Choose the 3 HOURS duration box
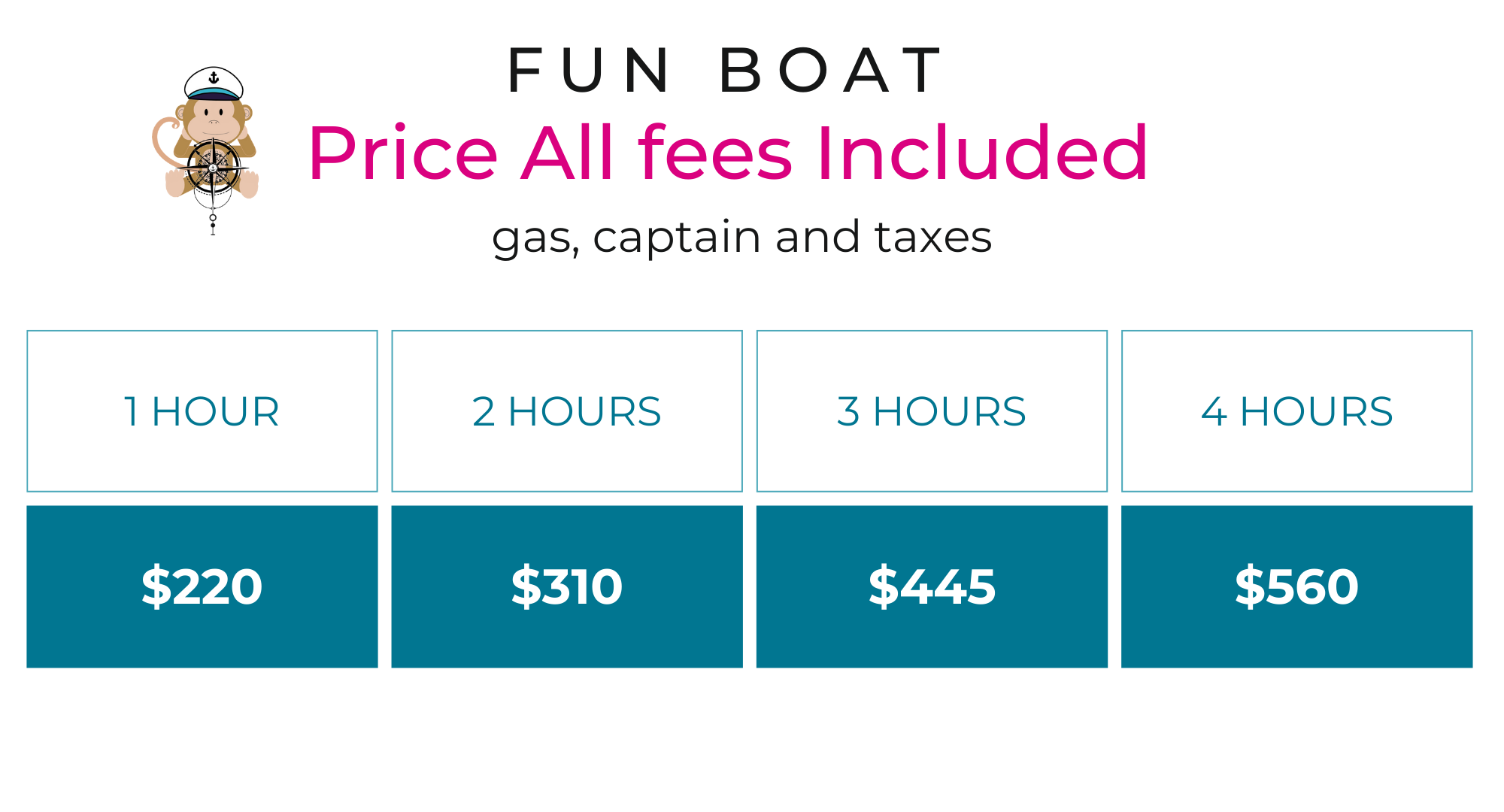 point(932,411)
